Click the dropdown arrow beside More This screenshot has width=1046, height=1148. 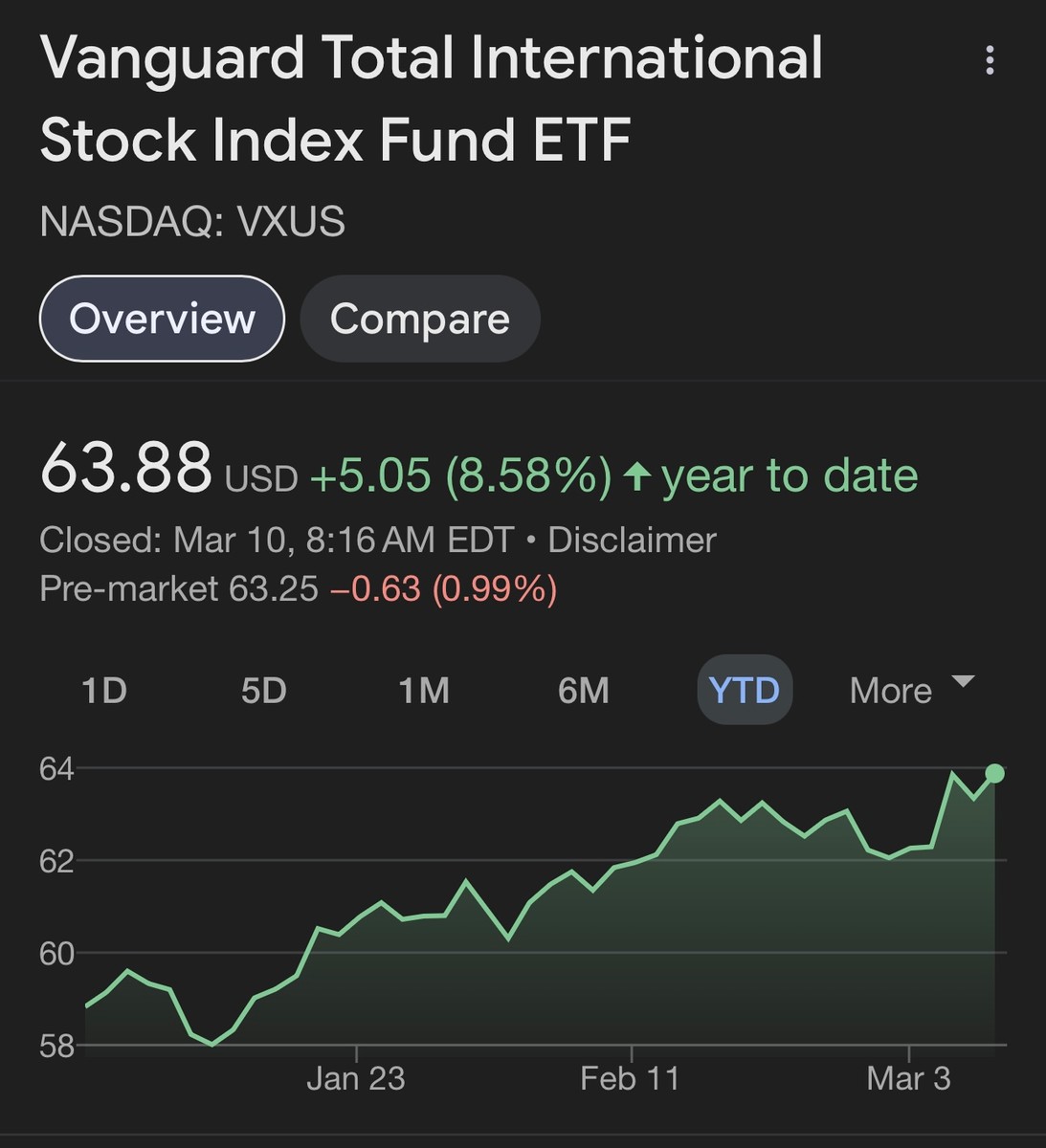tap(963, 682)
